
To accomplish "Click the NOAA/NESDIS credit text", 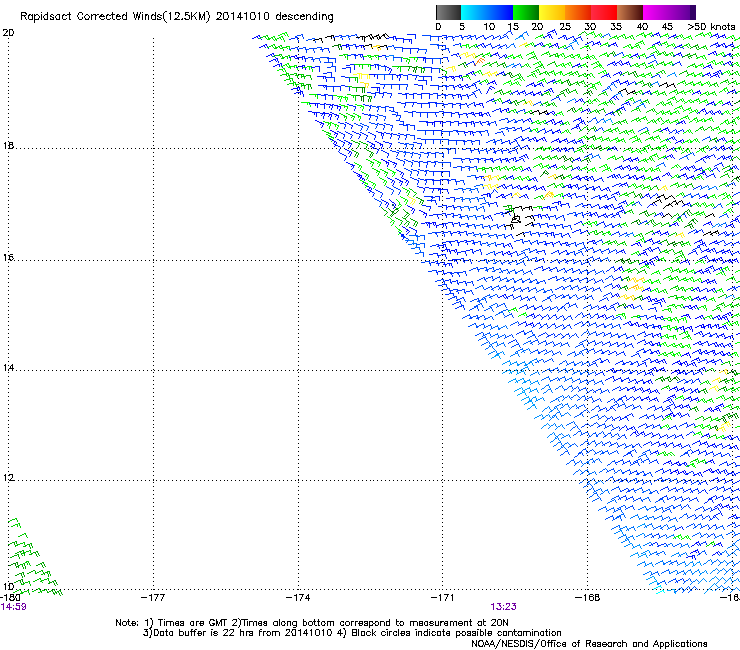I will pyautogui.click(x=589, y=644).
